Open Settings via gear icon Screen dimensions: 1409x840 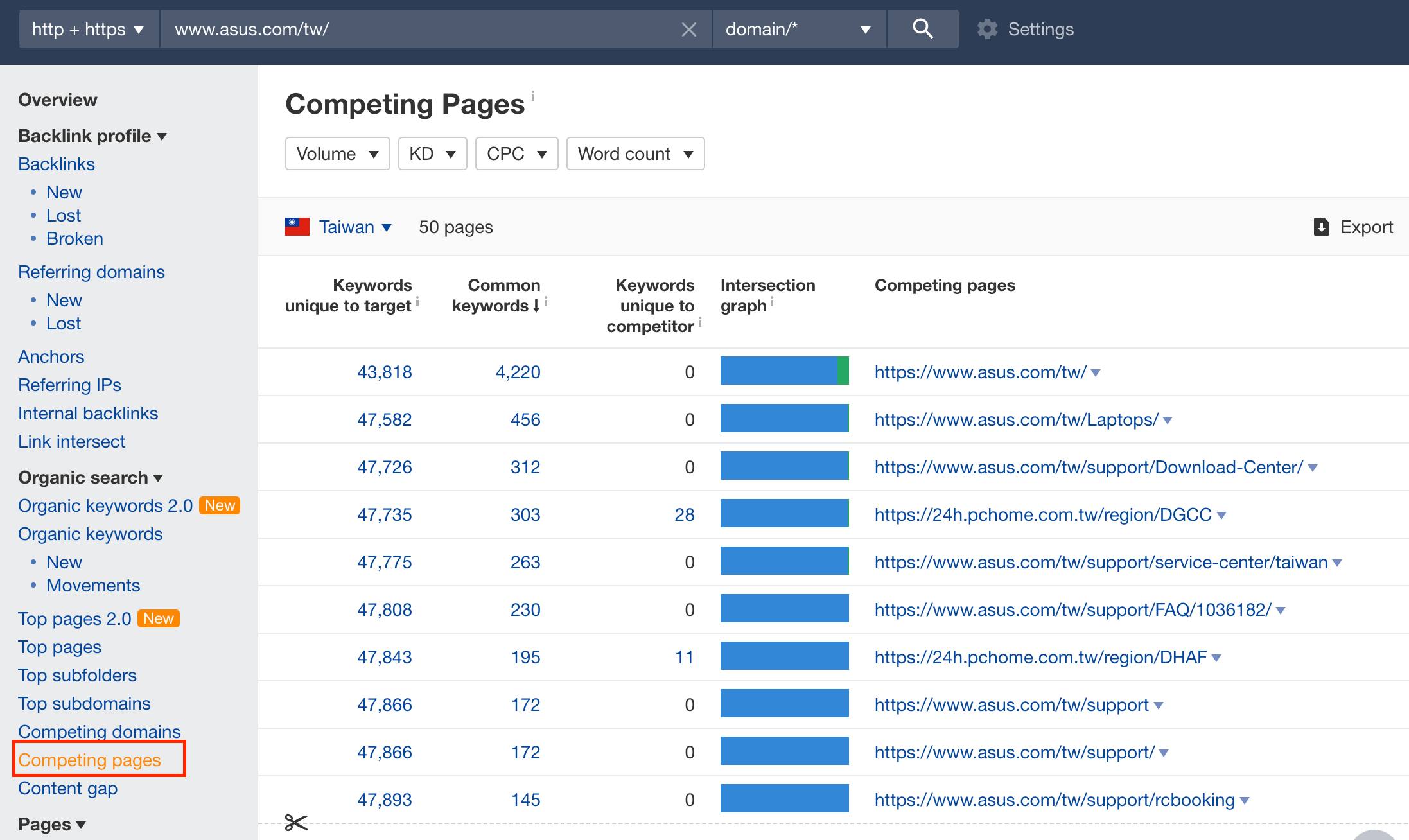pyautogui.click(x=987, y=29)
